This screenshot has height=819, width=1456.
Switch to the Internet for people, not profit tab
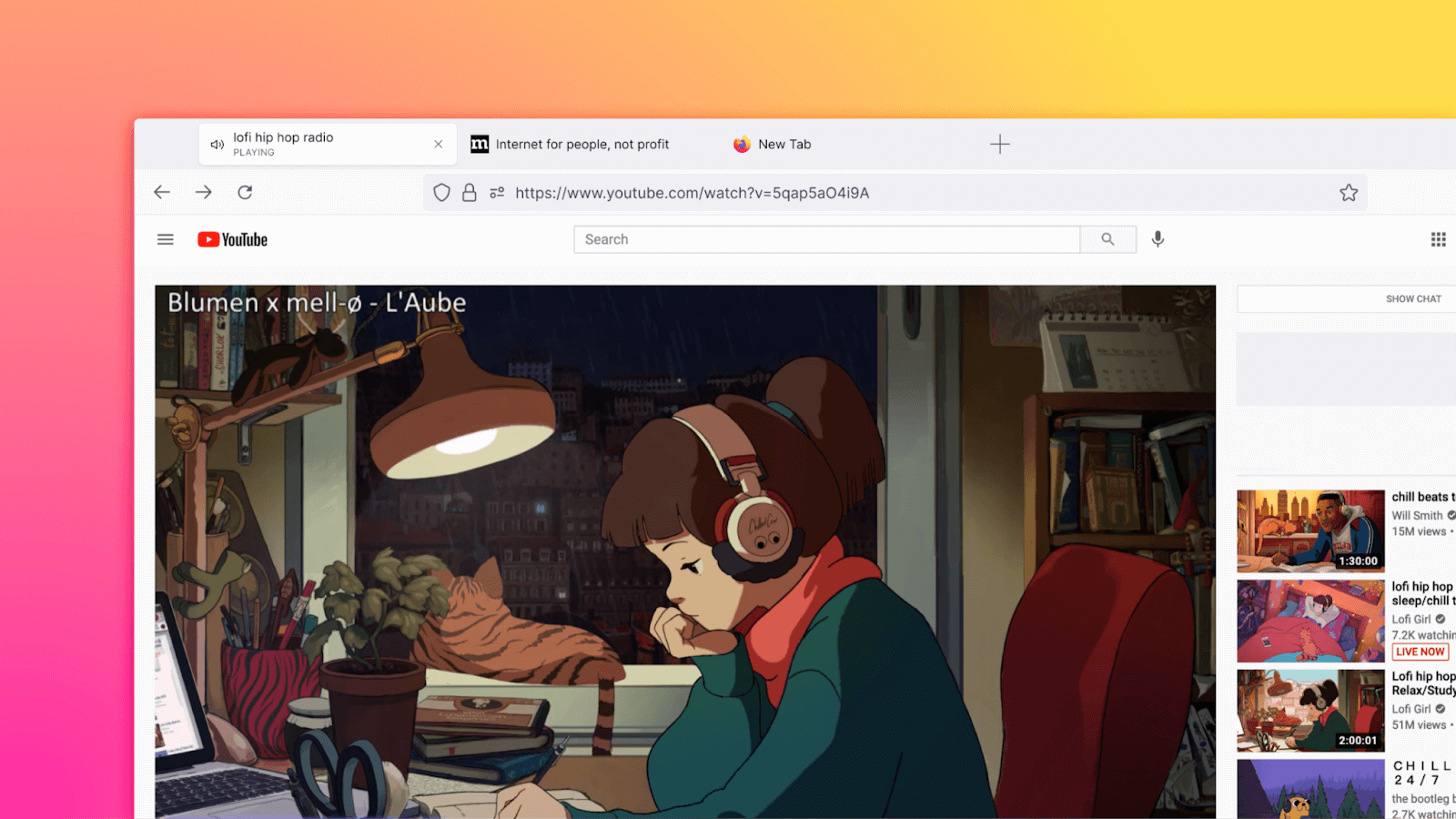coord(571,144)
